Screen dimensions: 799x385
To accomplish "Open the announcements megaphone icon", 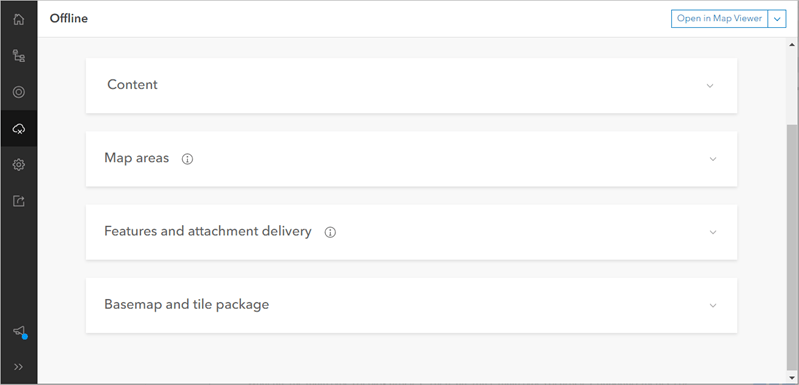I will (x=19, y=332).
